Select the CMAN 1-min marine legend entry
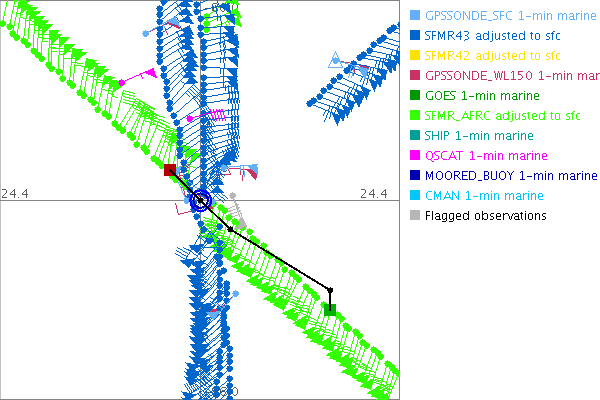 coord(484,196)
